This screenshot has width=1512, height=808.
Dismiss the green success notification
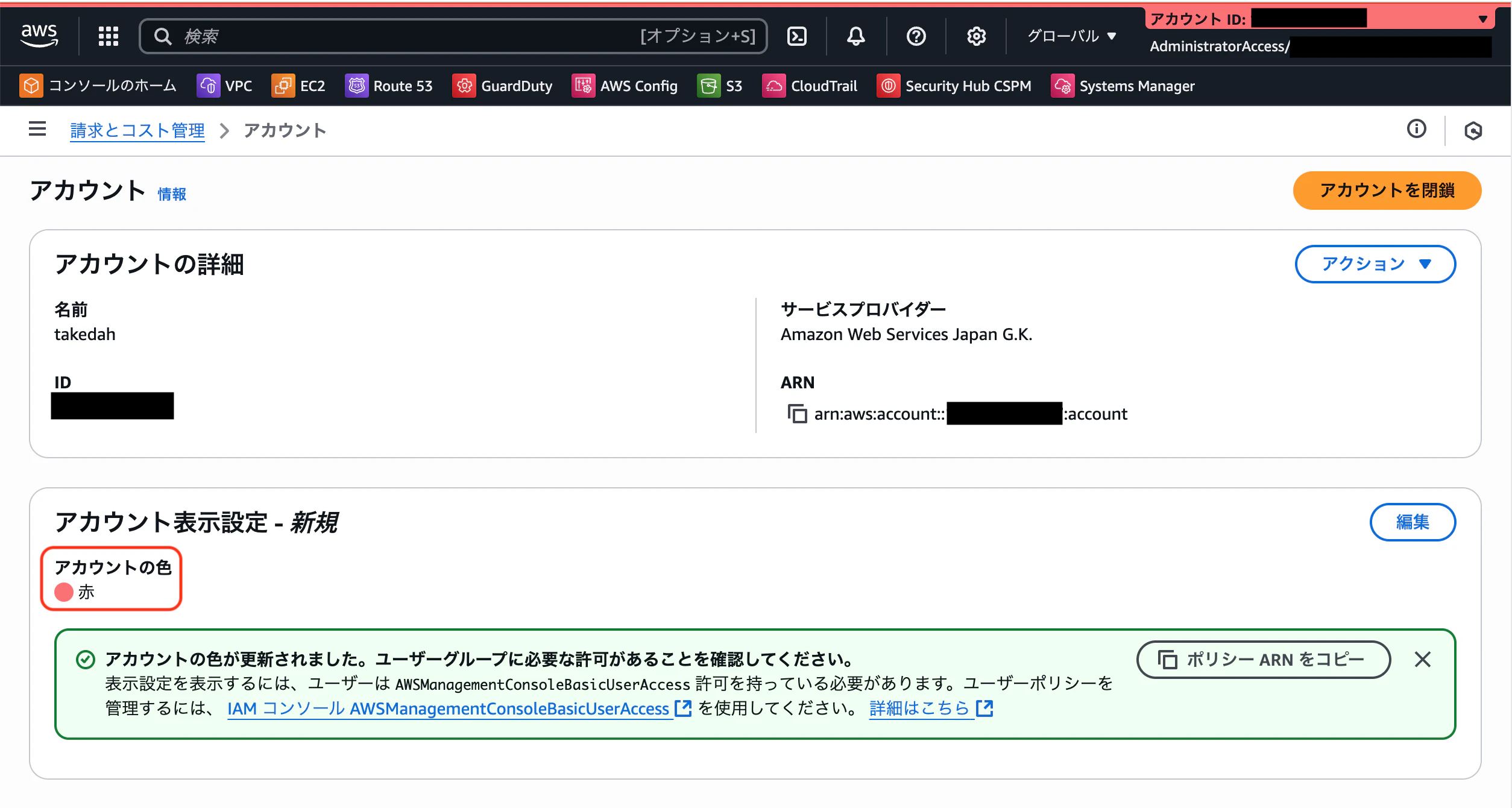[1423, 660]
